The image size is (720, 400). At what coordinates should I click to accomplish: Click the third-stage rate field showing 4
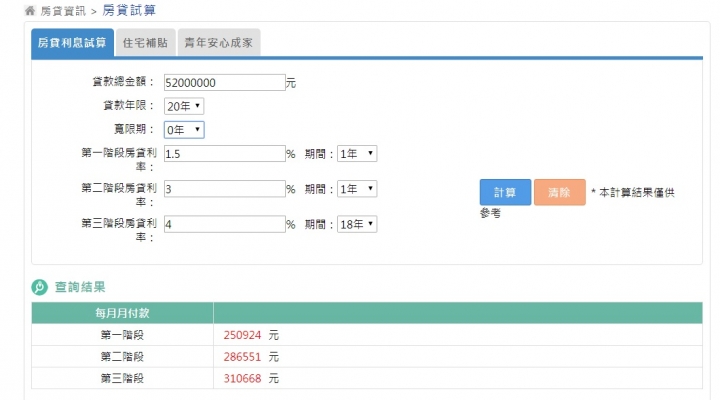click(225, 224)
